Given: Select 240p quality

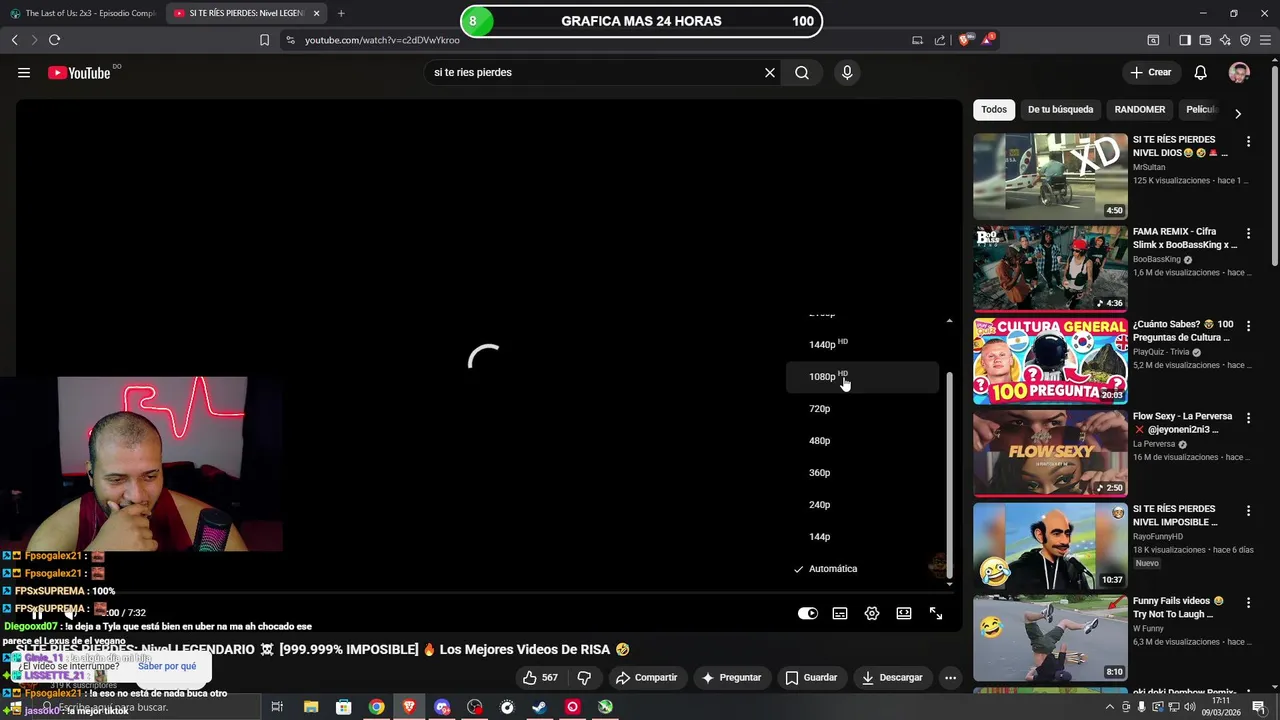Looking at the screenshot, I should pyautogui.click(x=862, y=505).
